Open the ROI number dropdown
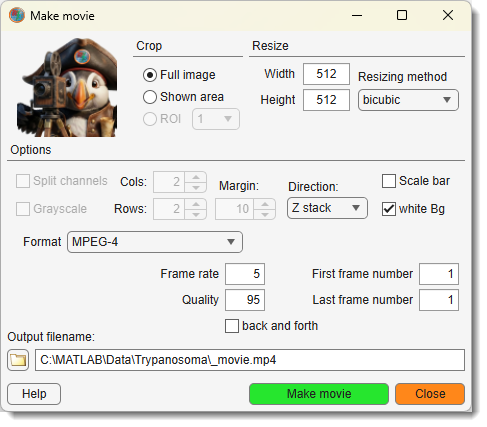The image size is (487, 427). [x=216, y=119]
